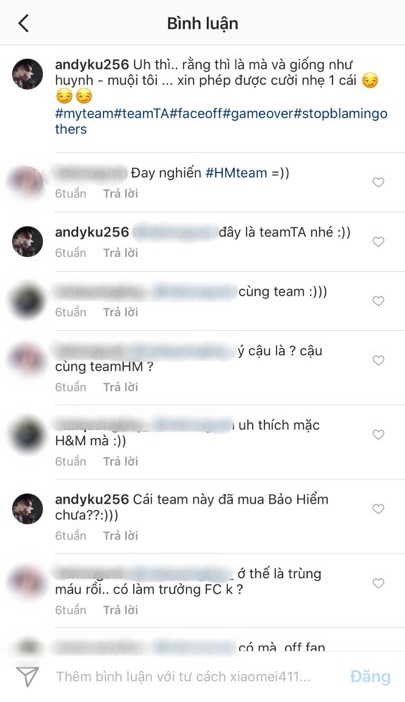Tap the Đăng post button

pyautogui.click(x=370, y=676)
